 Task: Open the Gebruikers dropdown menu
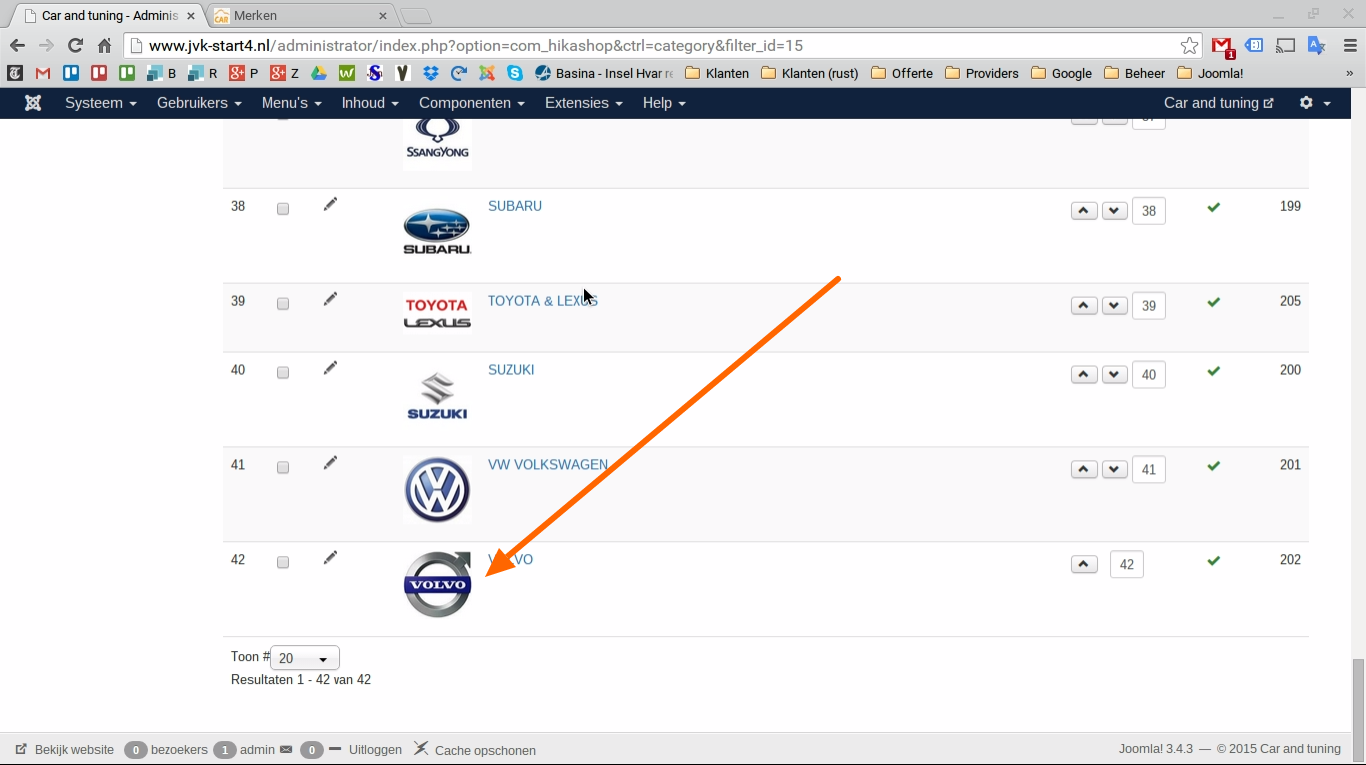[199, 103]
